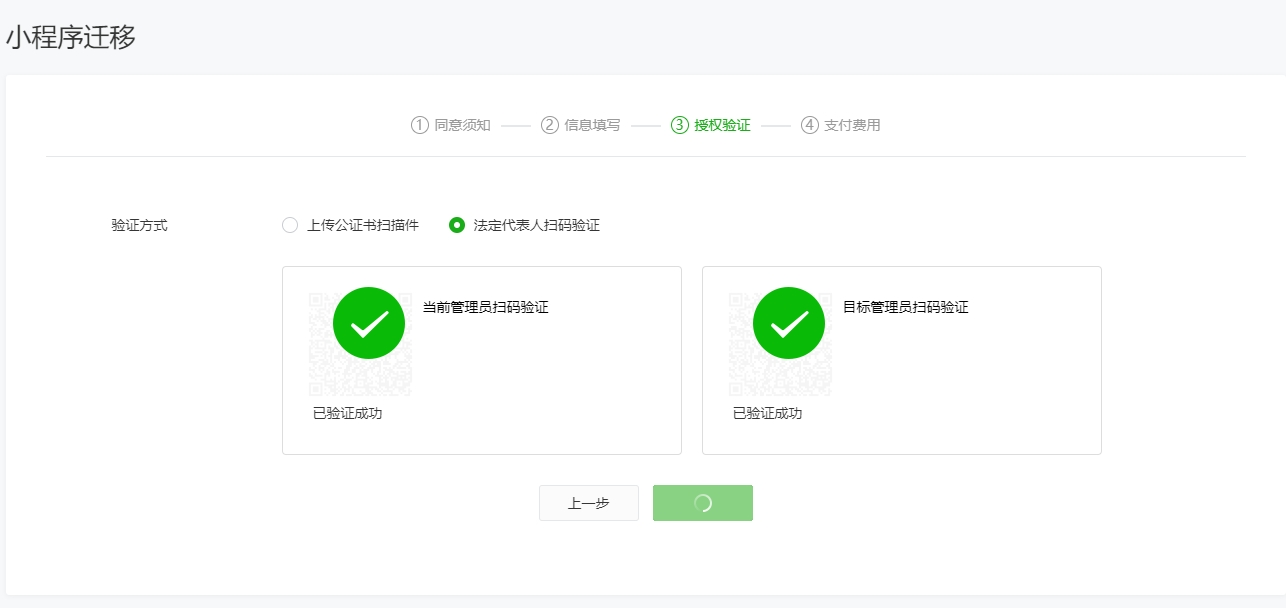The image size is (1286, 608).
Task: Click green checkmark for 目标管理员扫码验证
Action: coord(789,323)
